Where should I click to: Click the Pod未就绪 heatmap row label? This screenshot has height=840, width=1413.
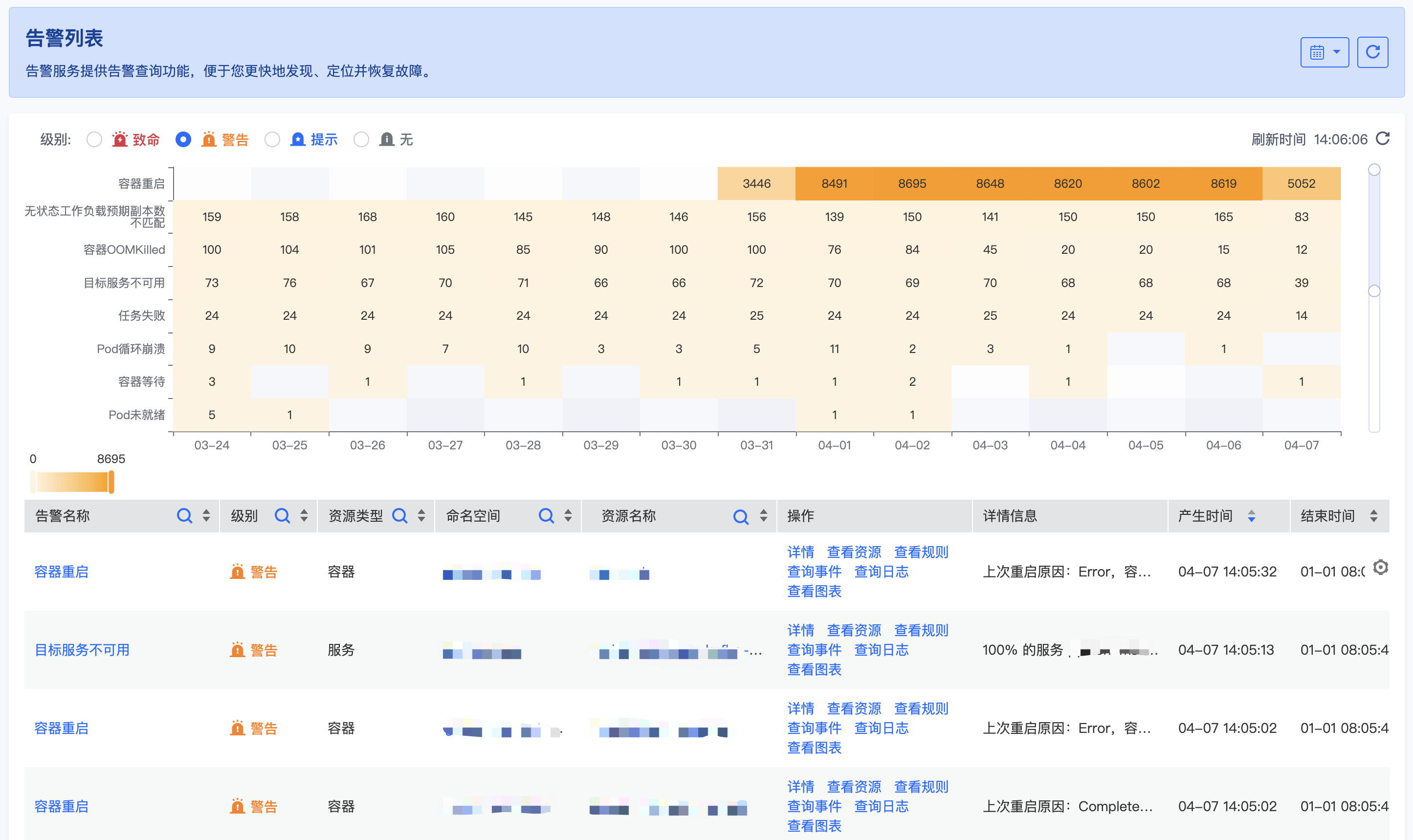click(136, 415)
